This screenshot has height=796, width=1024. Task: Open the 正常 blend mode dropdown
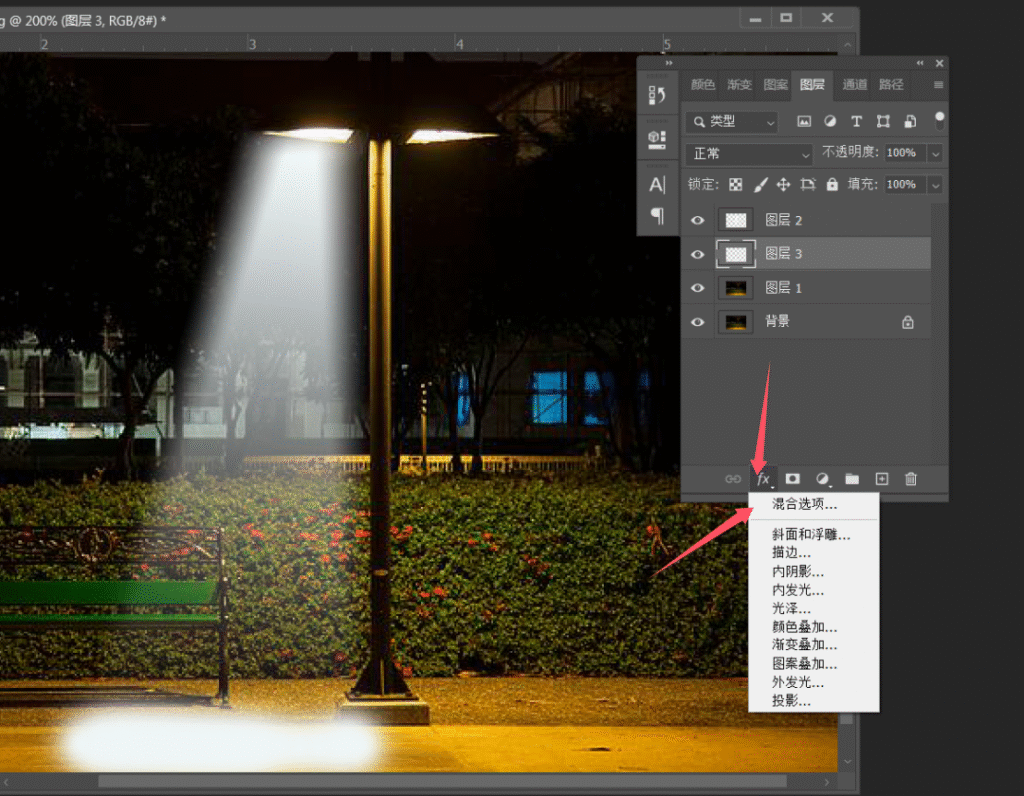point(749,154)
